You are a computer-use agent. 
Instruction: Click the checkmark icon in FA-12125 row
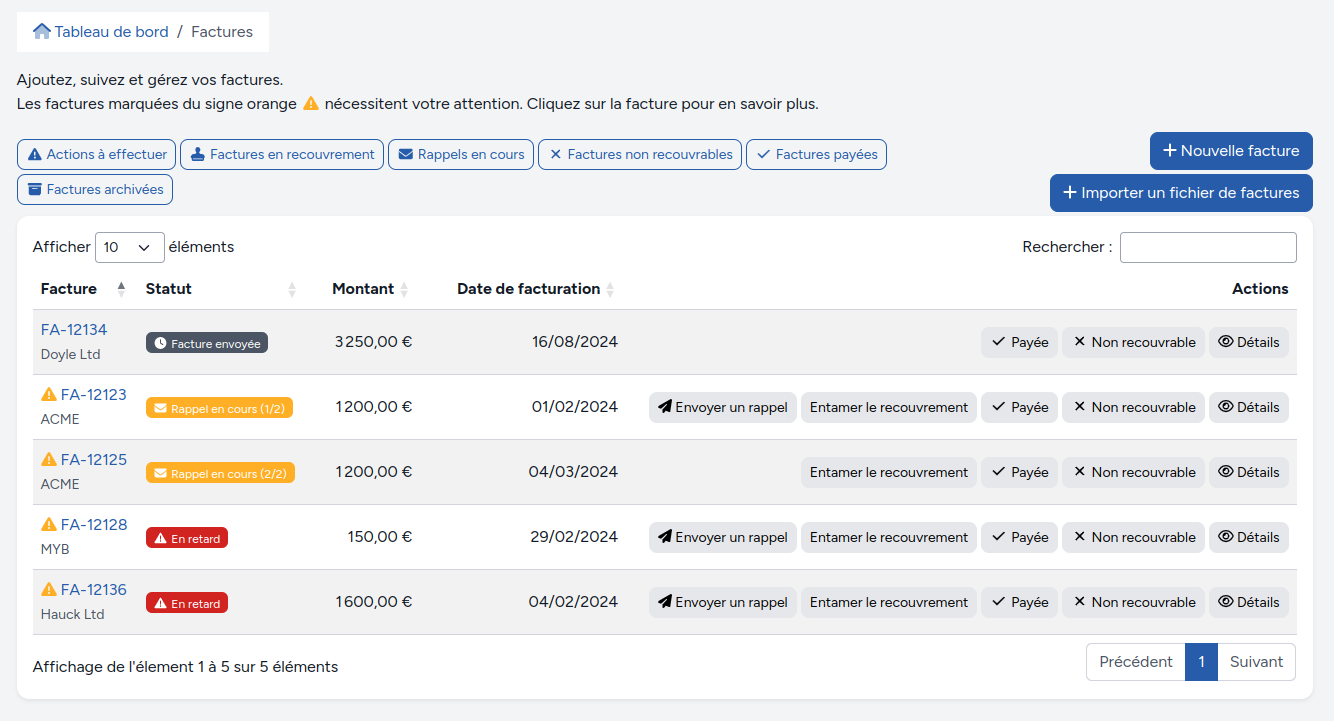(x=998, y=472)
